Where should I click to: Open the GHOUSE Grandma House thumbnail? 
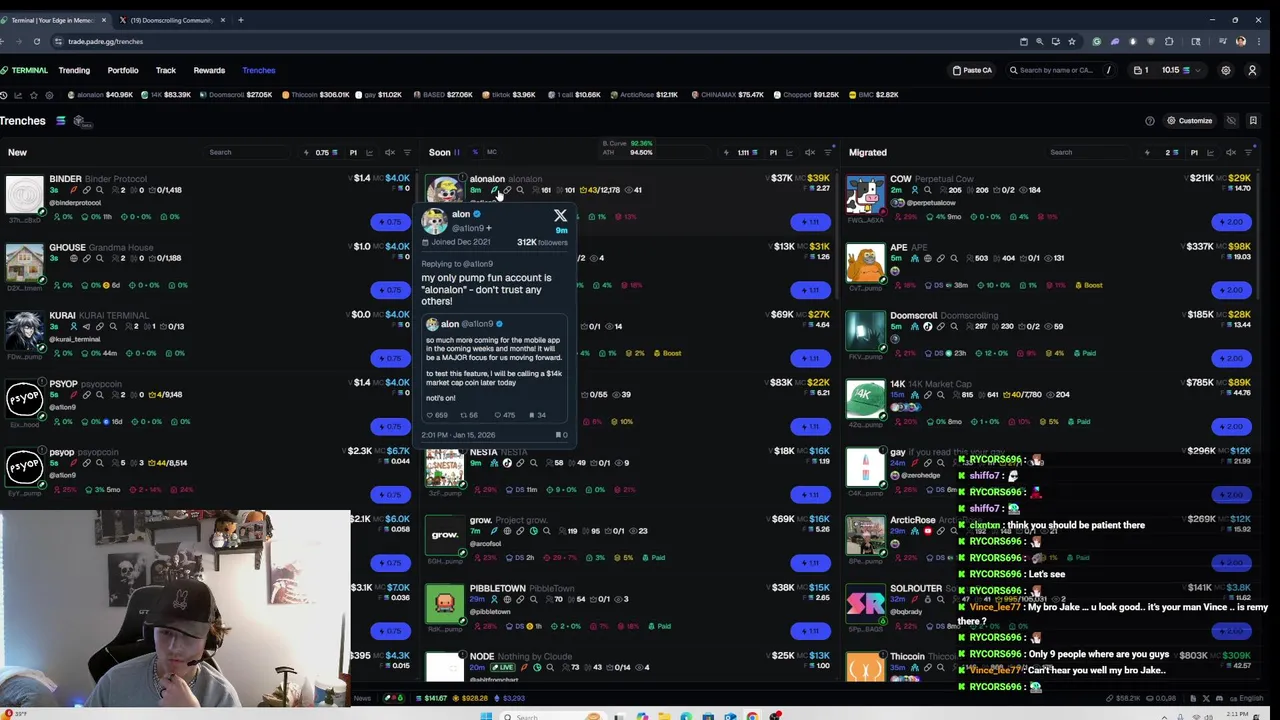click(24, 261)
